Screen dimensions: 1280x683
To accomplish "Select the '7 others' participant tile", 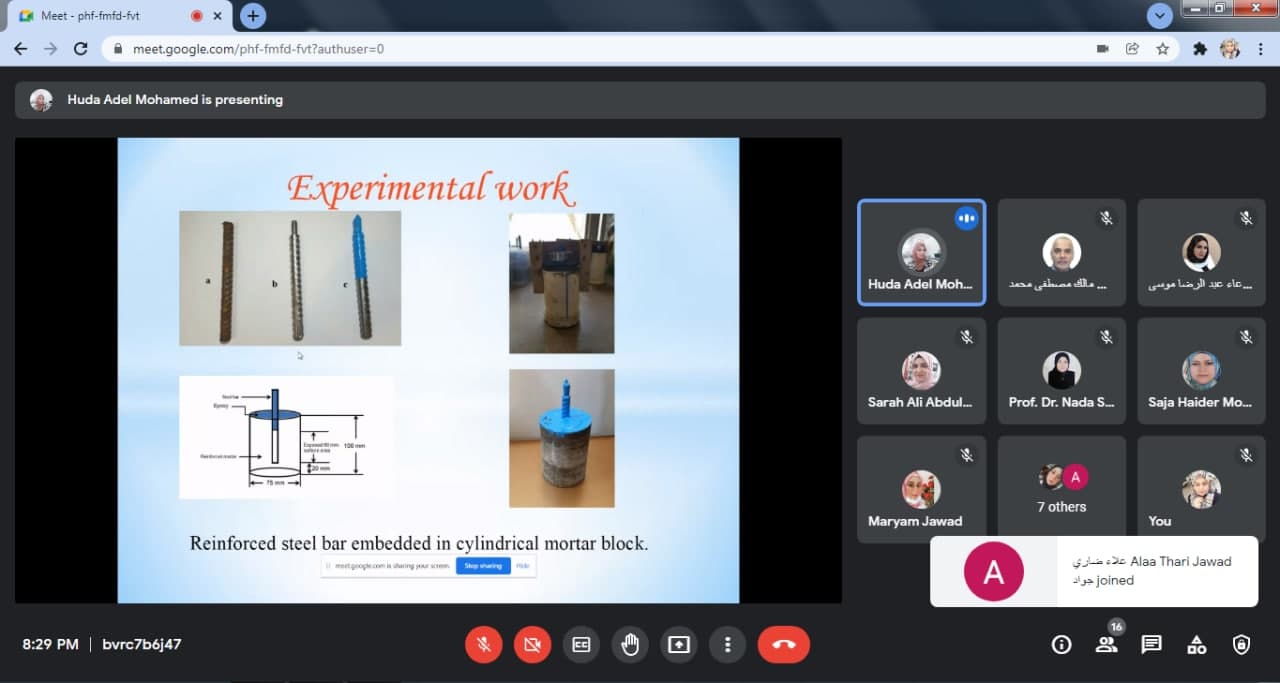I will pos(1061,490).
